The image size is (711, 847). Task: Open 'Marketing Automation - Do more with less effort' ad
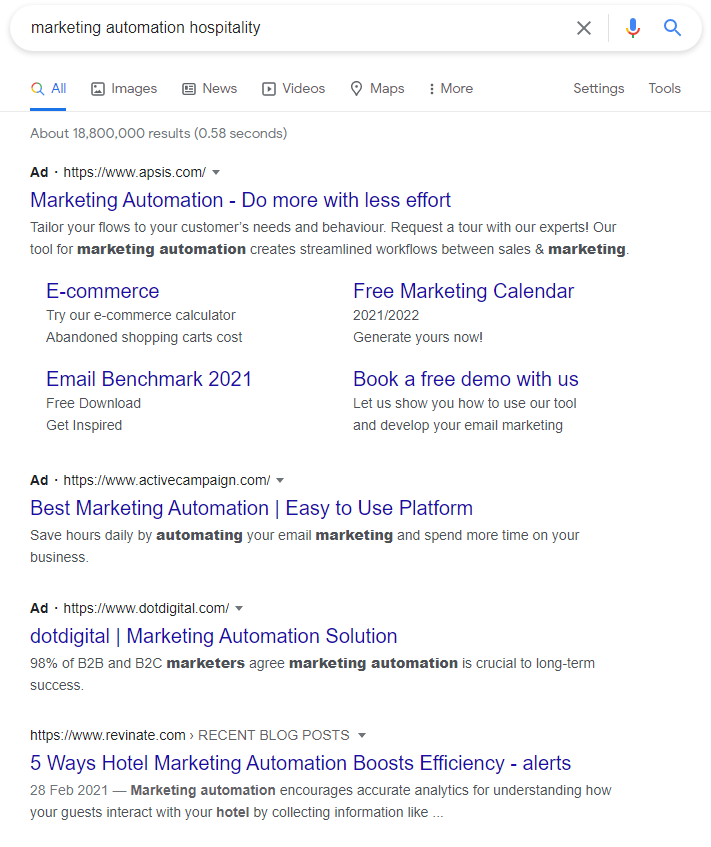click(x=240, y=200)
